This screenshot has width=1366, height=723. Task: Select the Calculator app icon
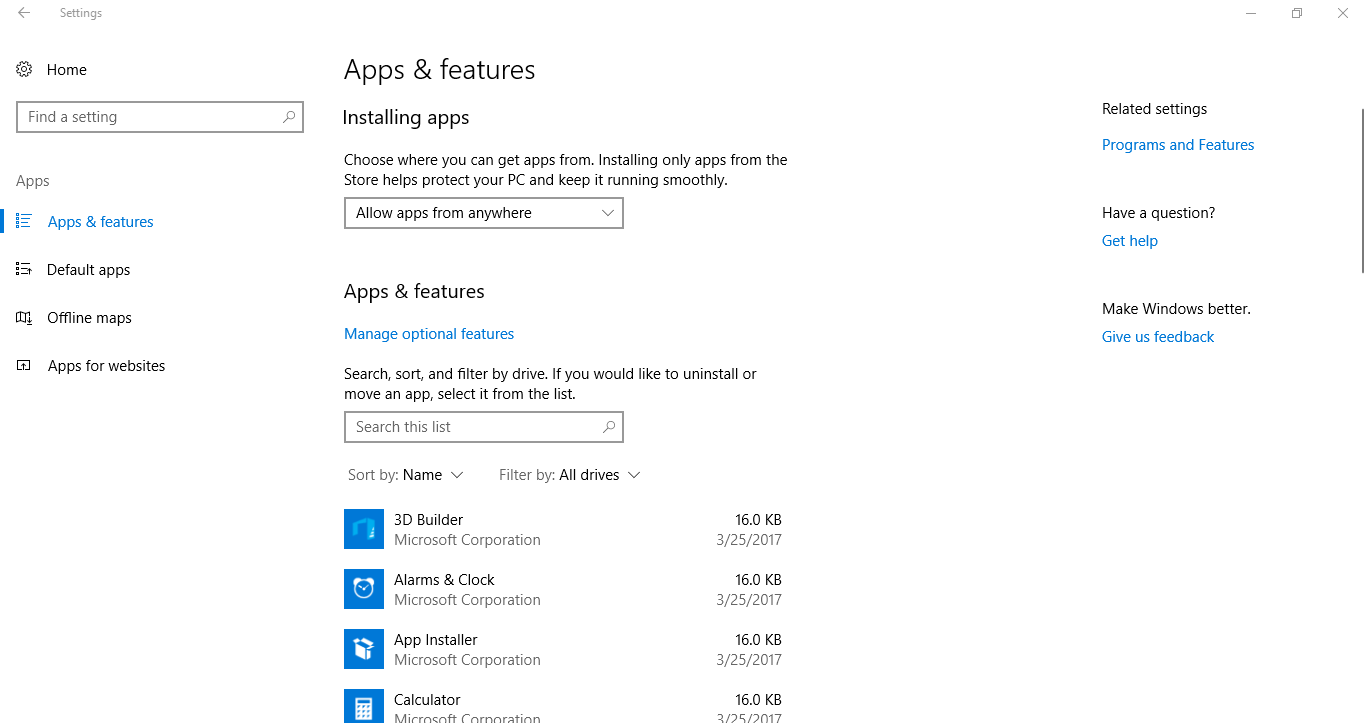[364, 706]
